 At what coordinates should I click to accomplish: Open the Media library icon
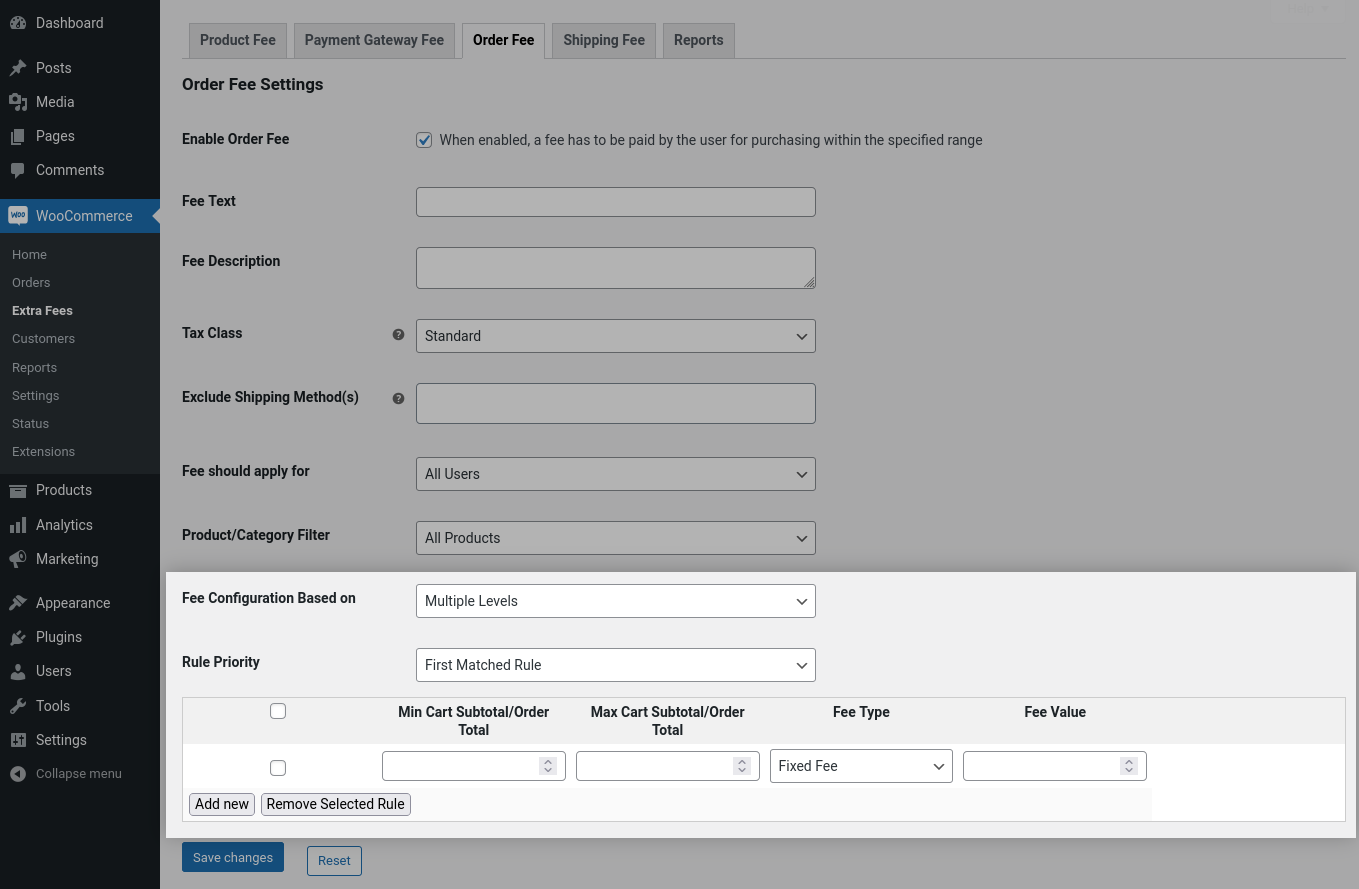pos(22,101)
